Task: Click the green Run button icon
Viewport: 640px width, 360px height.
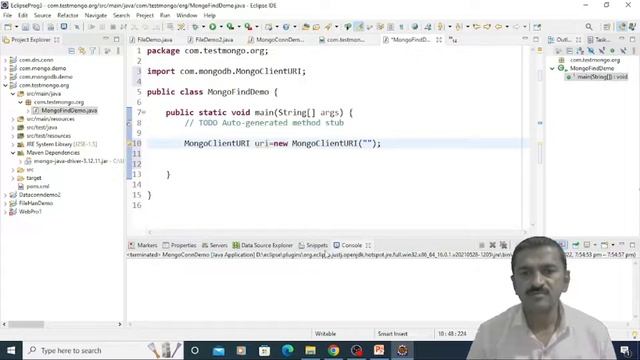Action: [213, 27]
